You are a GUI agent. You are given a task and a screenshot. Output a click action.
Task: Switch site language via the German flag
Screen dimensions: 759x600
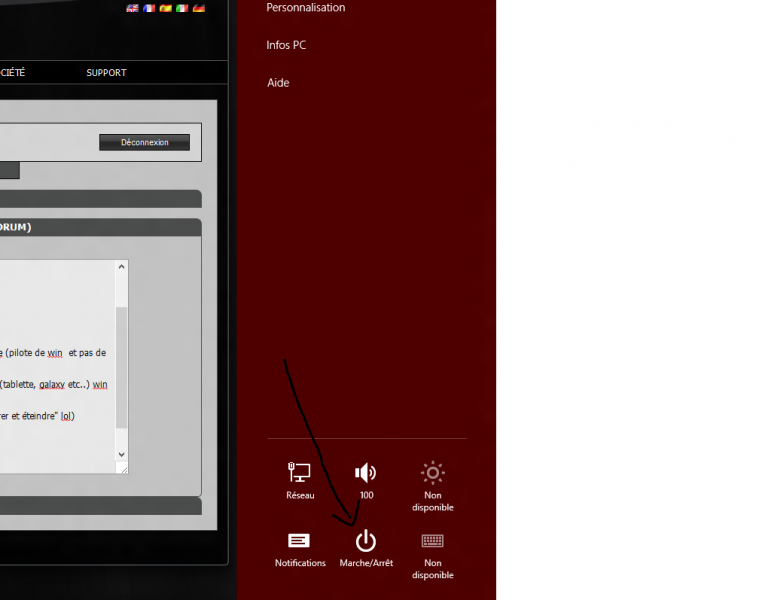198,8
